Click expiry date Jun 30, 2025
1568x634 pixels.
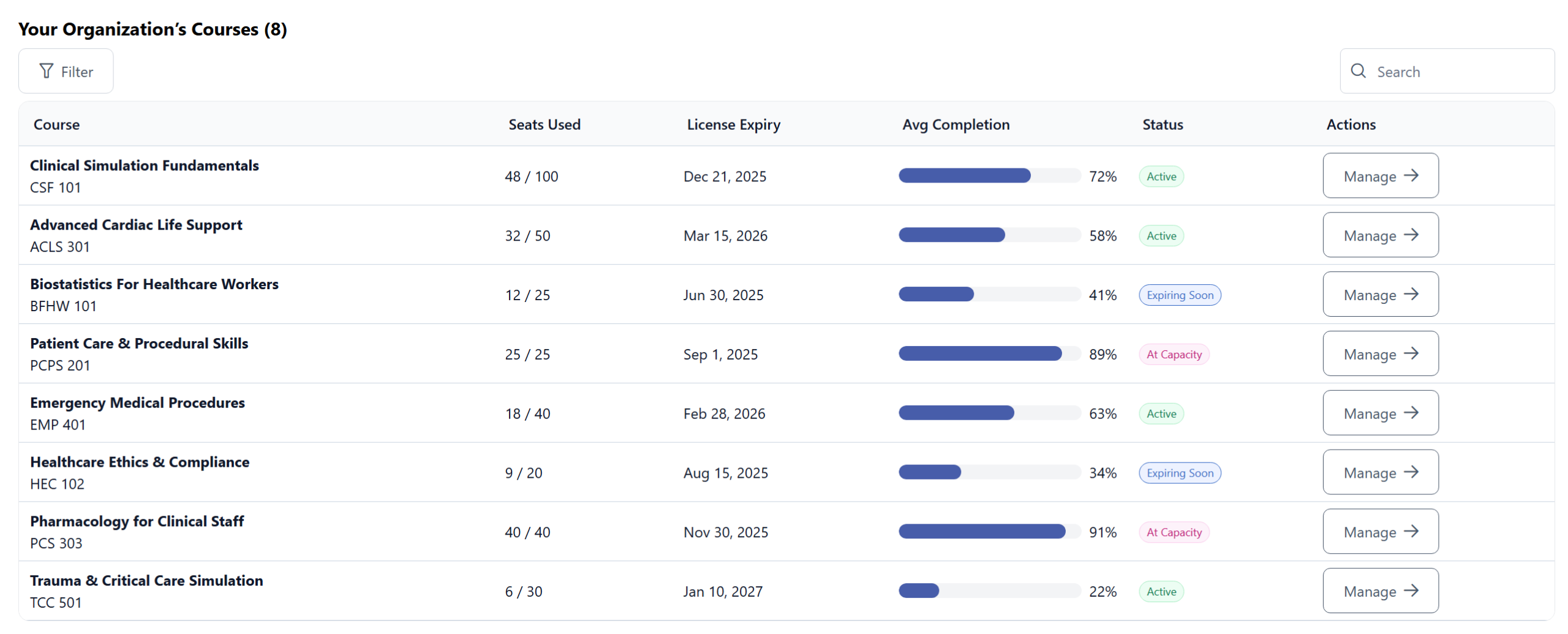(x=723, y=295)
